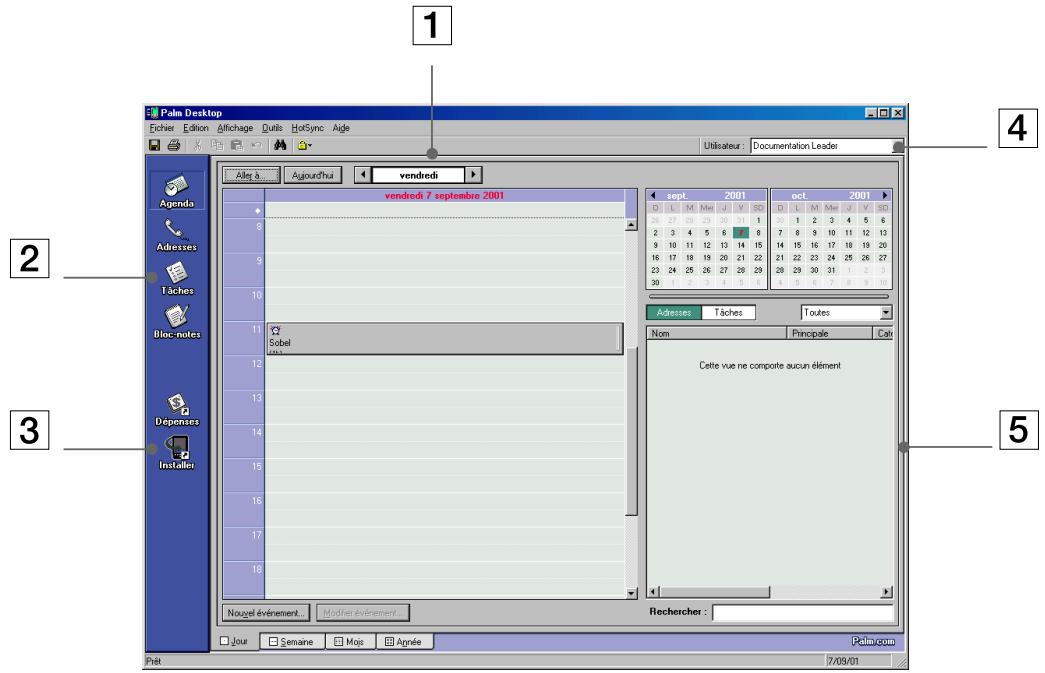Click the Undo toolbar icon
Screen dimensions: 1045x673
click(256, 145)
